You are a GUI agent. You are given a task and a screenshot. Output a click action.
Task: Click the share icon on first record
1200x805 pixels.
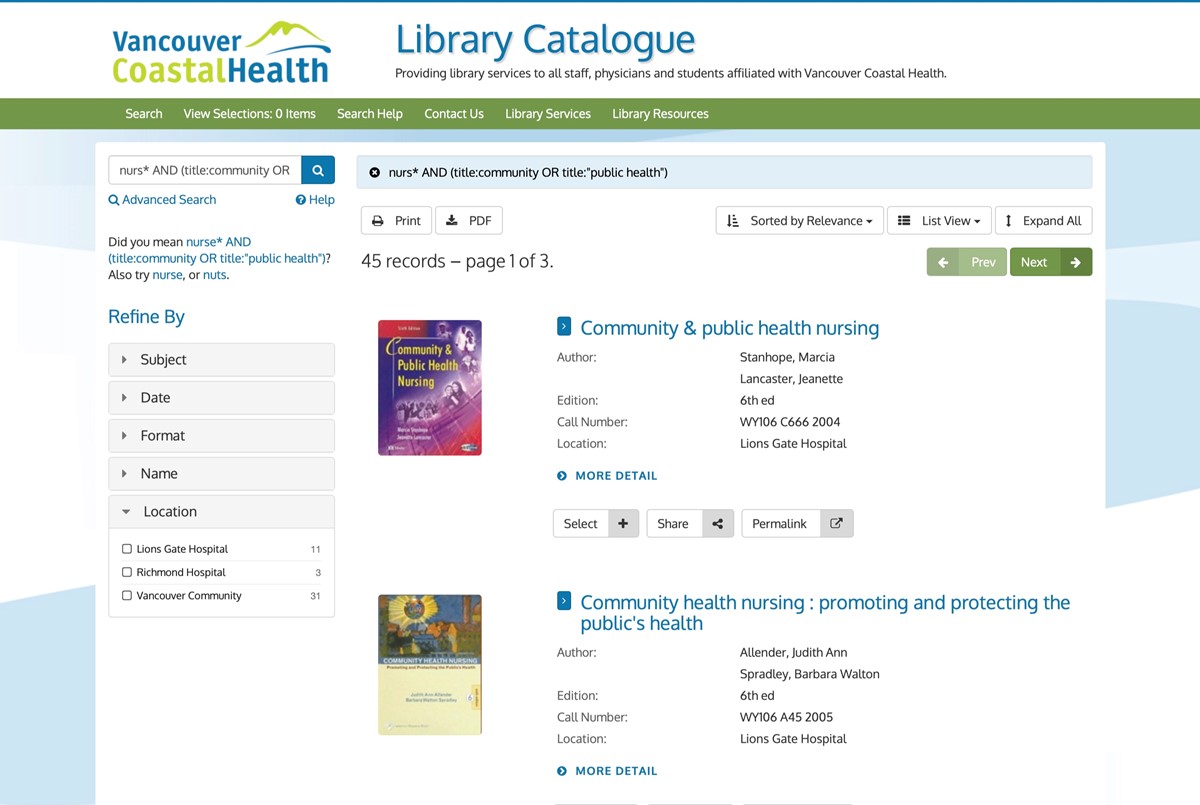(717, 524)
